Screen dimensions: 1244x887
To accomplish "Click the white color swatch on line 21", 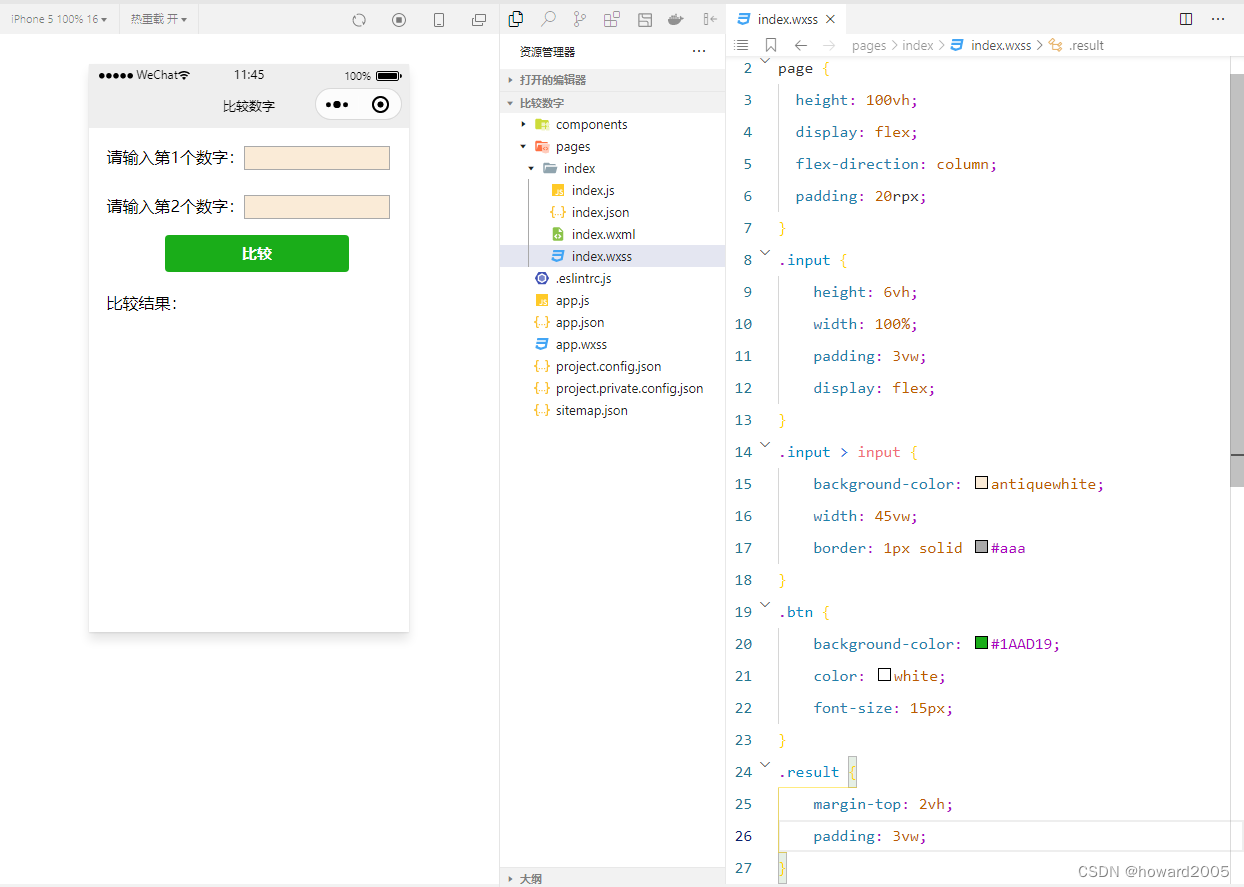I will click(884, 675).
